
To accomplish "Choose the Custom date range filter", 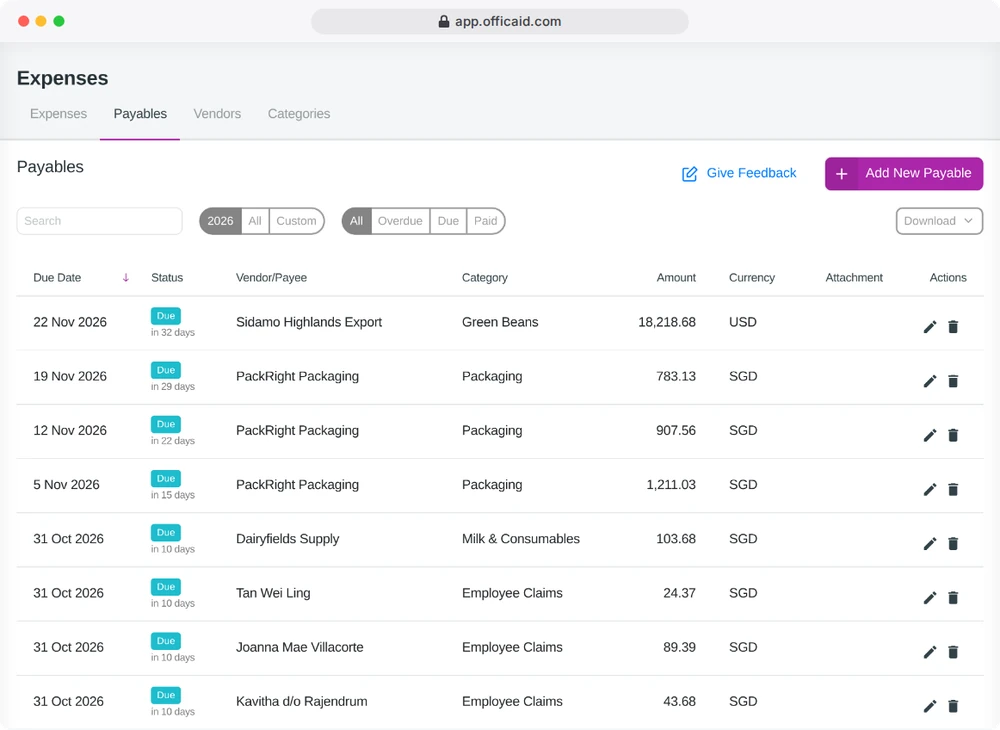I will click(x=297, y=221).
